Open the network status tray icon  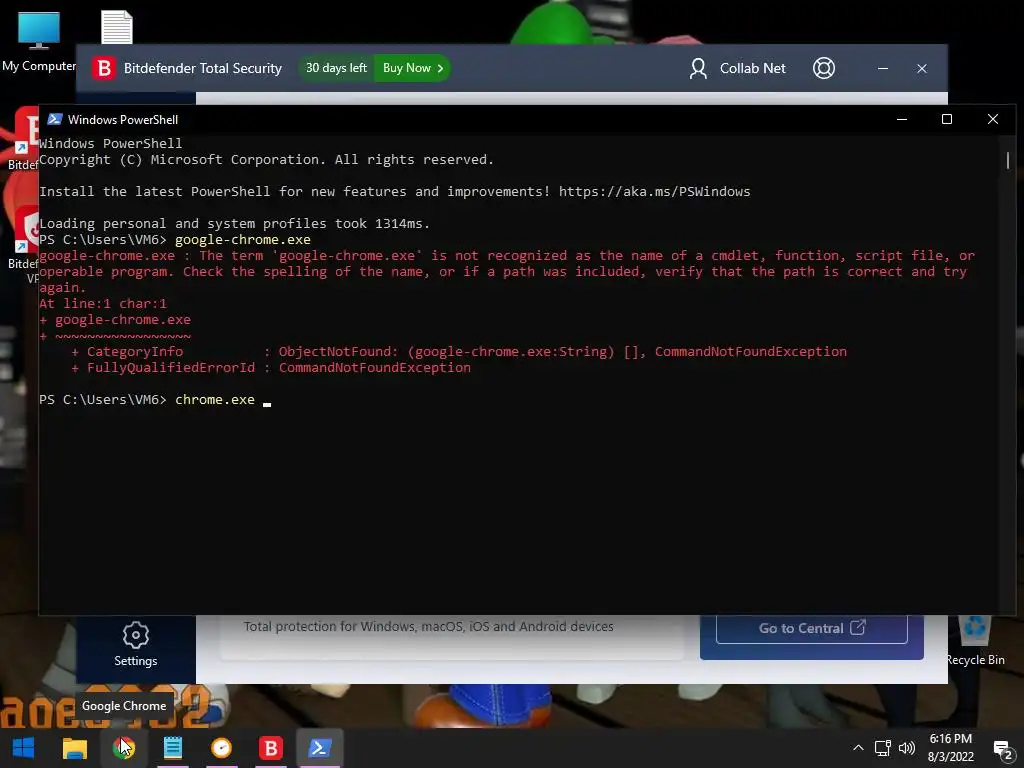(x=883, y=748)
